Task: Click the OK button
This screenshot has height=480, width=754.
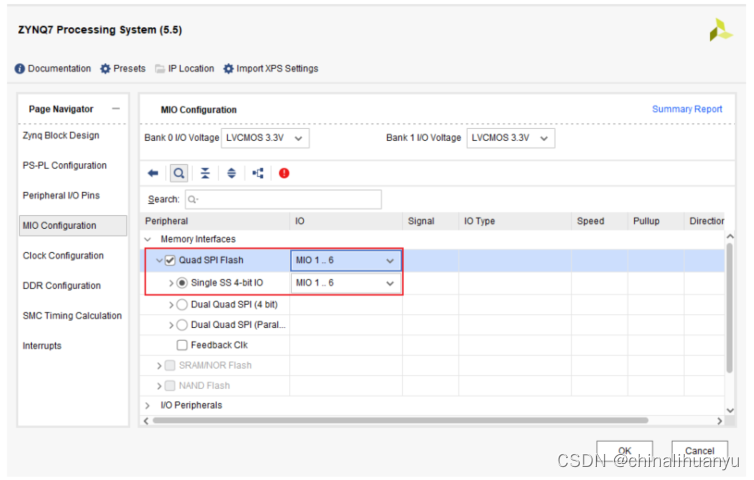Action: [624, 451]
